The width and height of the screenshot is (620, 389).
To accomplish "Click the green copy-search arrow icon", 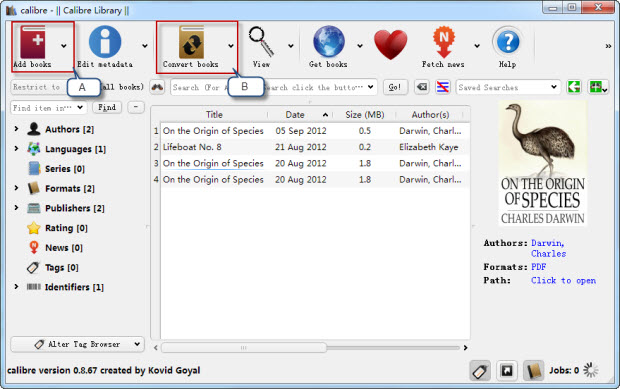I will [x=574, y=87].
